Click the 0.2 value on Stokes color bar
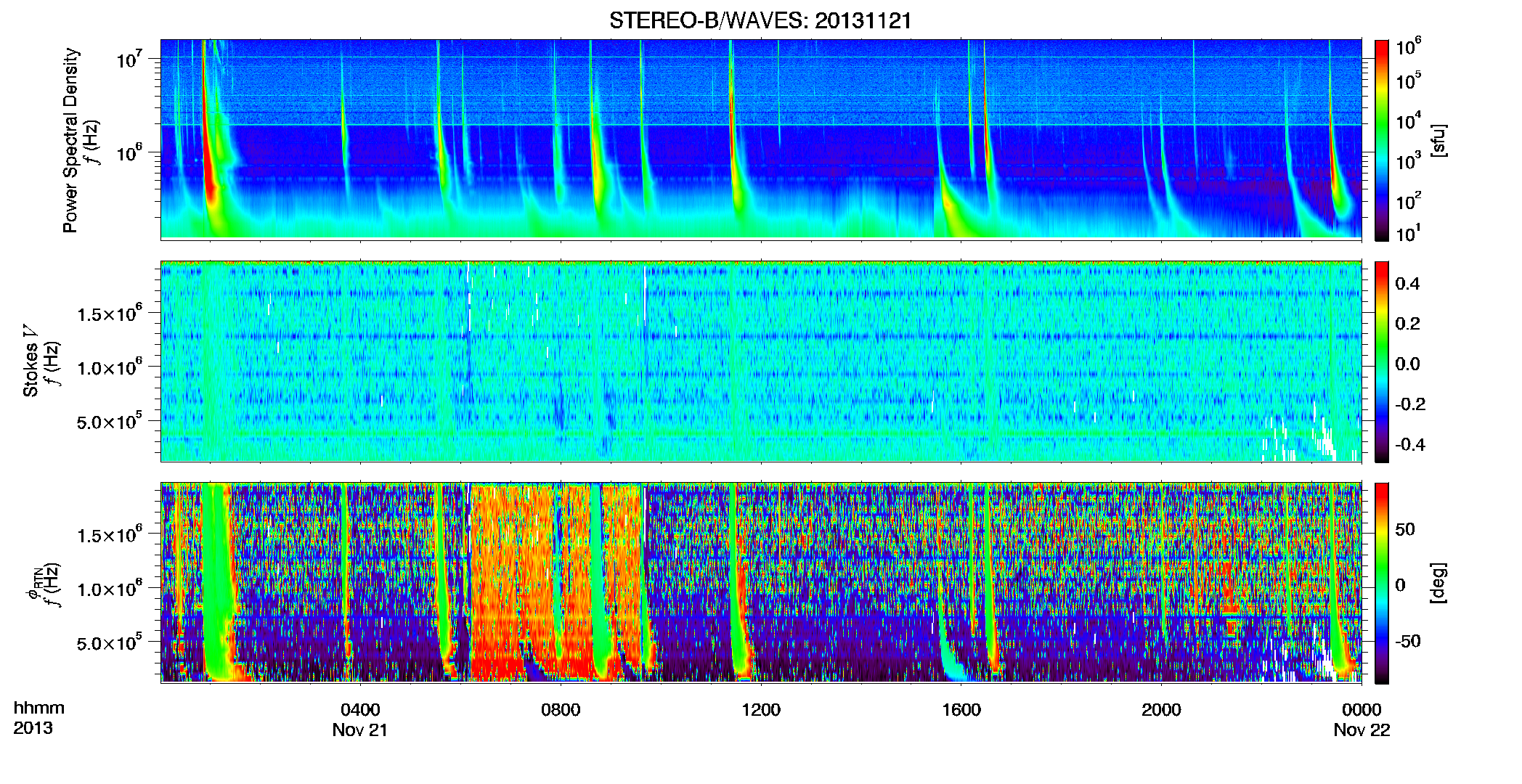 pyautogui.click(x=1407, y=324)
